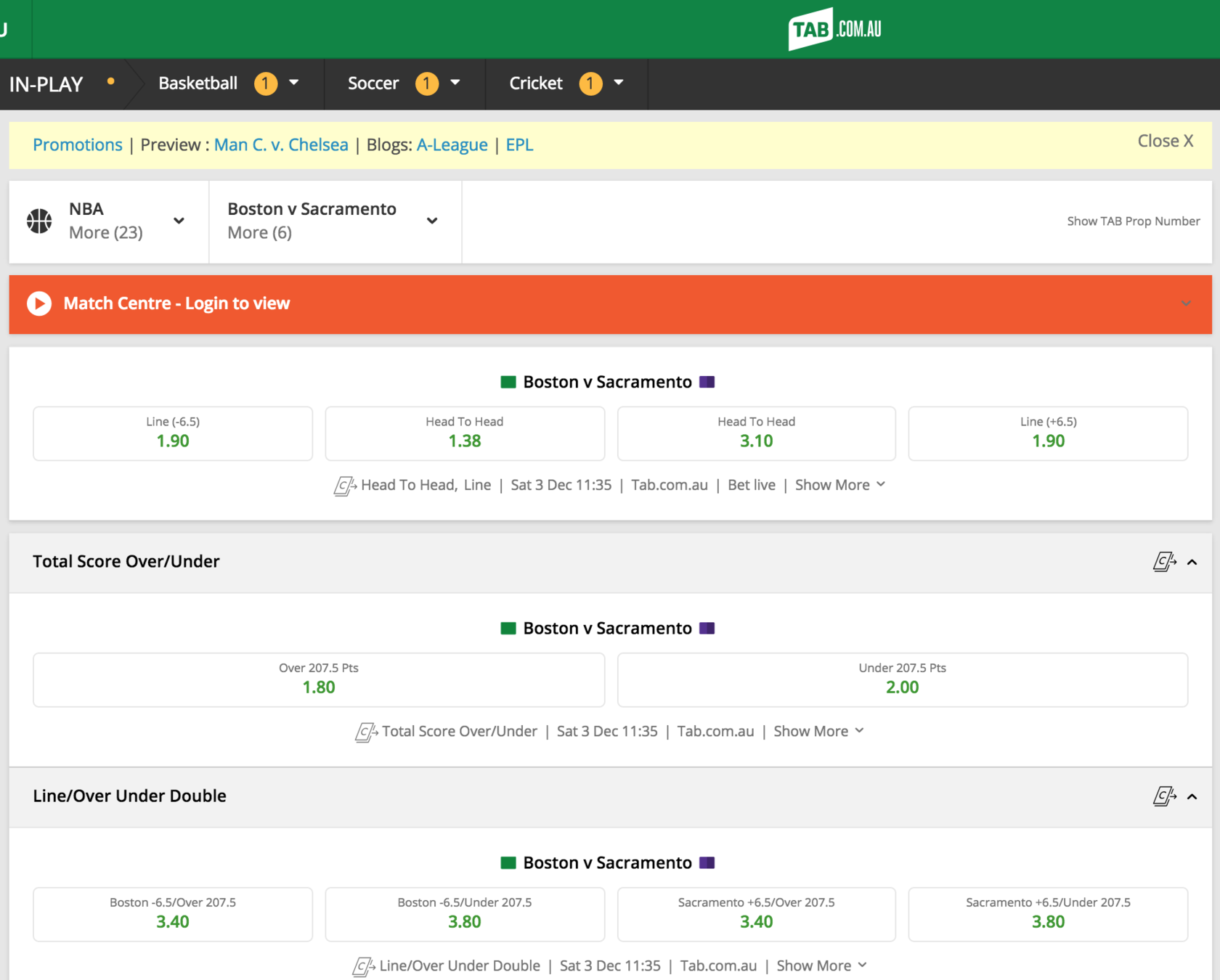This screenshot has width=1220, height=980.
Task: Show More for Total Score Over/Under market
Action: pos(819,731)
